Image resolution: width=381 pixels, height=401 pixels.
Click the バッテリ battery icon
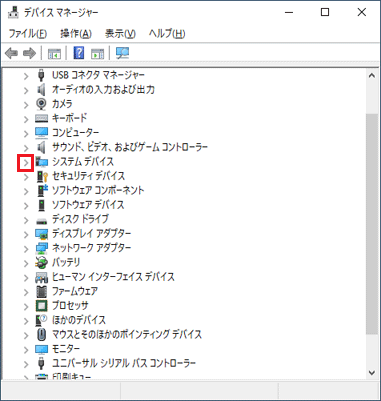[x=41, y=263]
